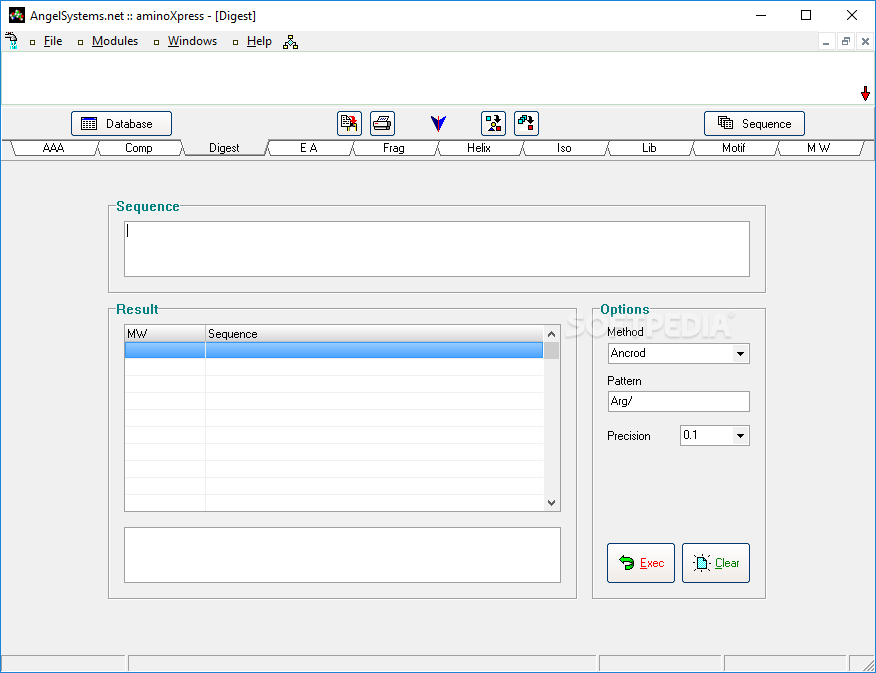Minimize the inner Digest child window
876x673 pixels.
tap(826, 42)
